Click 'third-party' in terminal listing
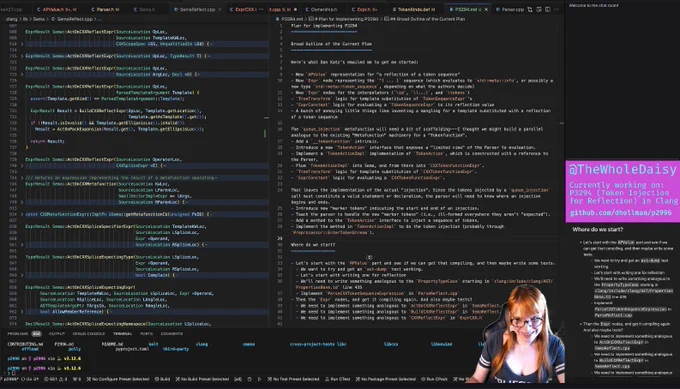 pos(176,349)
